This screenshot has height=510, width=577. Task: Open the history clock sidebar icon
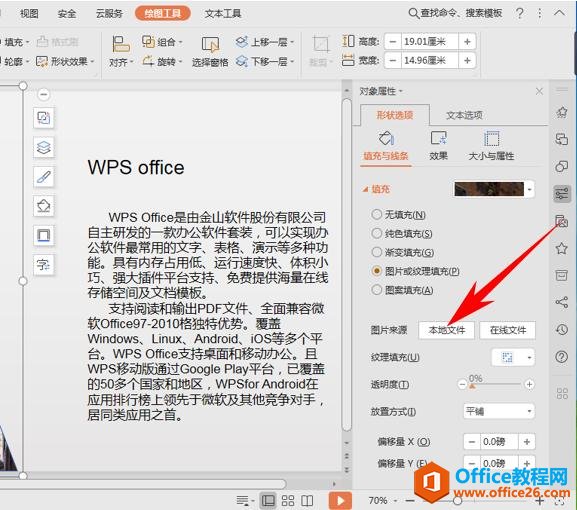pos(562,330)
